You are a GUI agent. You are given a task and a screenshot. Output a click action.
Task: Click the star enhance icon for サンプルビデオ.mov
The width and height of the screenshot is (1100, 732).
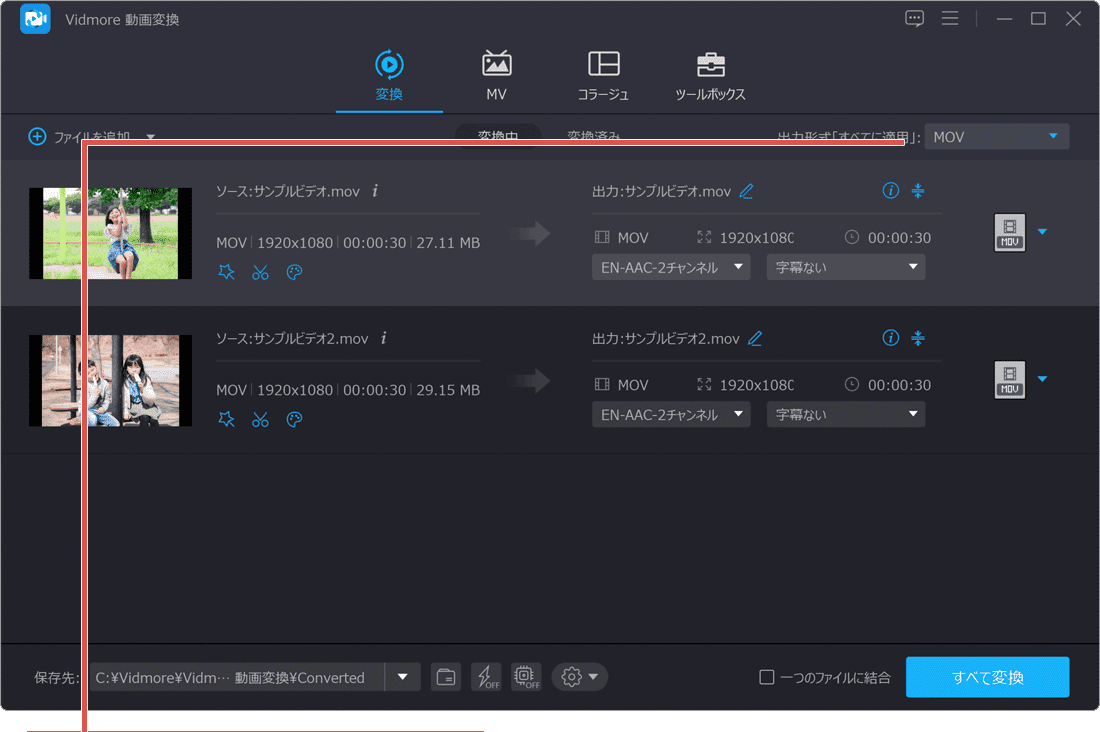click(x=227, y=273)
